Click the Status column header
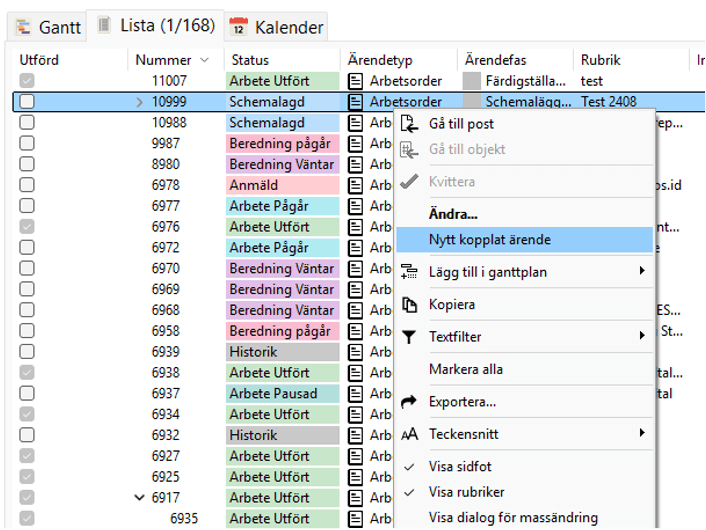 click(x=250, y=60)
